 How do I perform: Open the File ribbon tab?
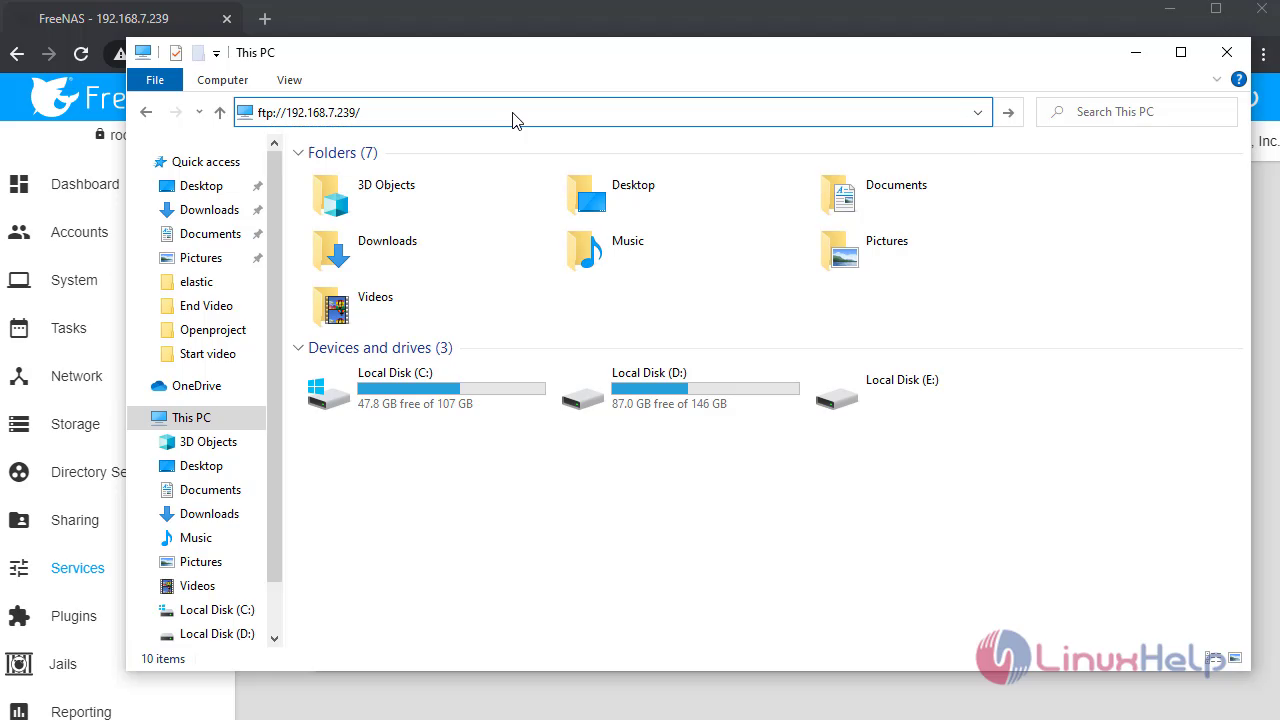tap(155, 80)
